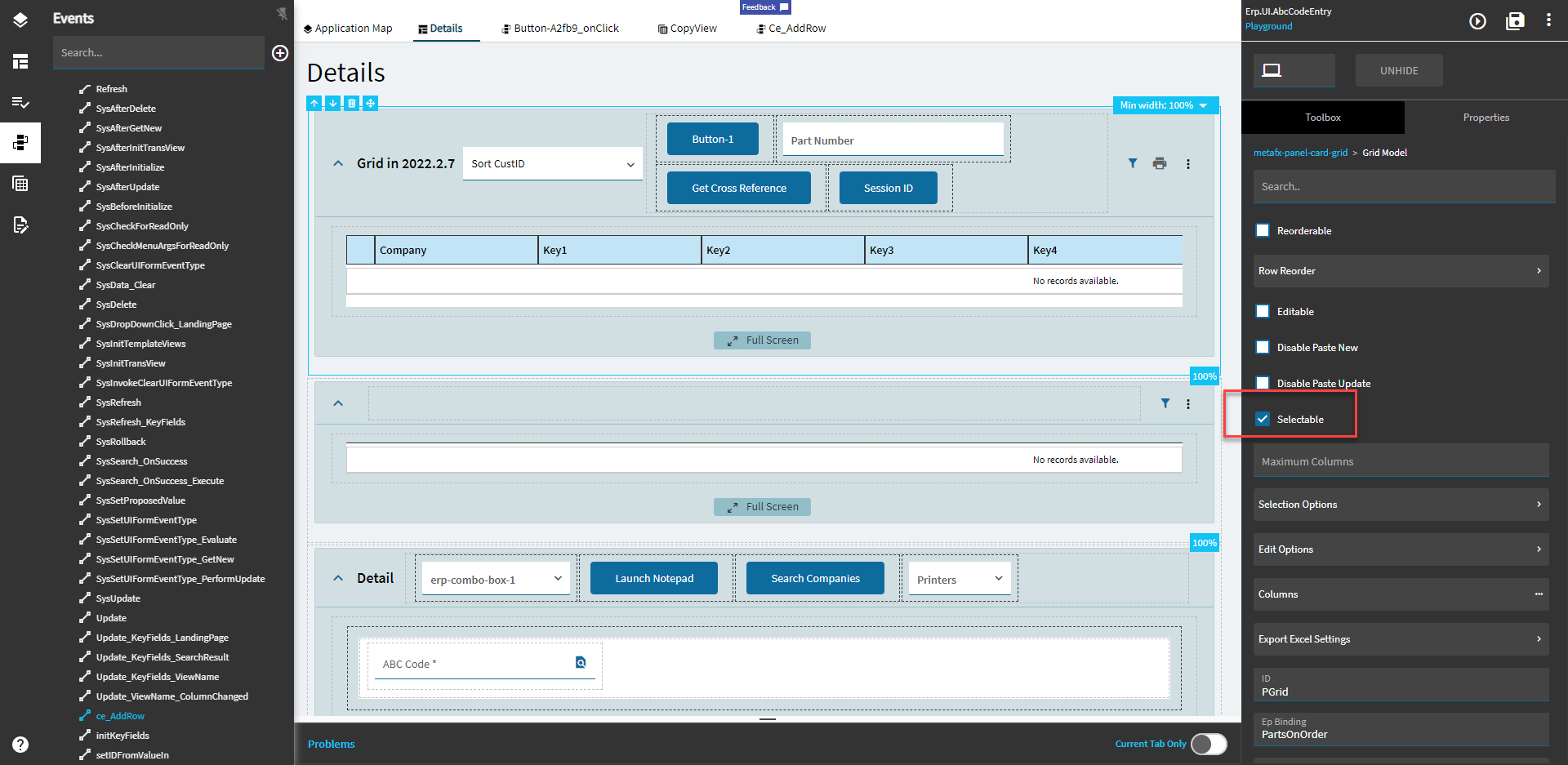
Task: Open the Sort CustID dropdown
Action: pyautogui.click(x=553, y=163)
